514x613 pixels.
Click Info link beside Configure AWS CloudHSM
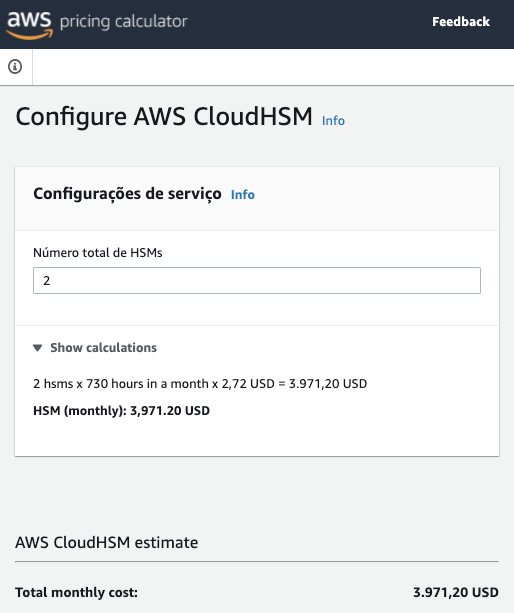click(333, 121)
